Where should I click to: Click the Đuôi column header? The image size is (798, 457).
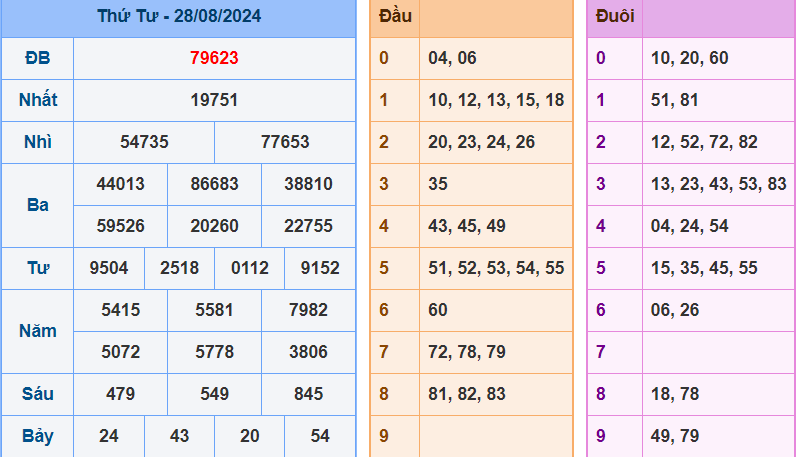coord(615,16)
